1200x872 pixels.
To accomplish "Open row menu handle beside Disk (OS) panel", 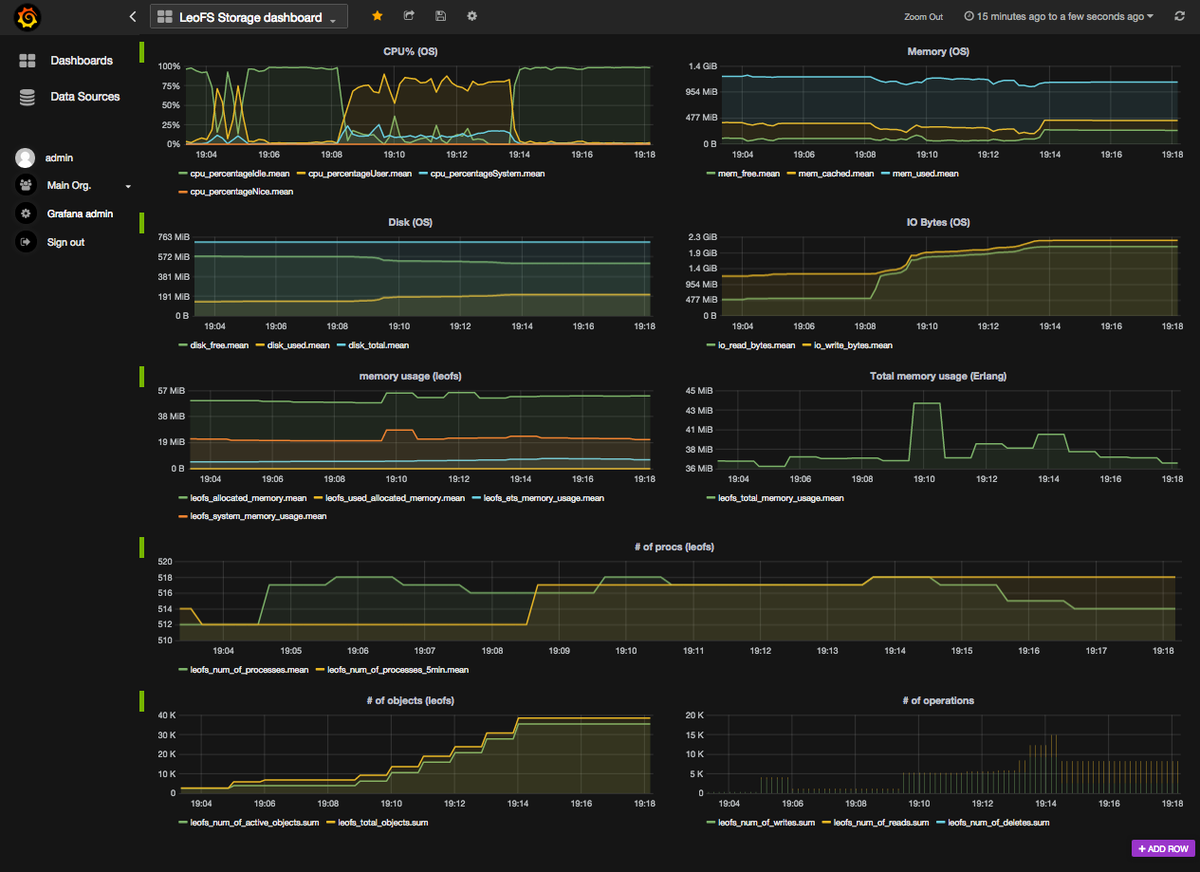I will [x=142, y=224].
